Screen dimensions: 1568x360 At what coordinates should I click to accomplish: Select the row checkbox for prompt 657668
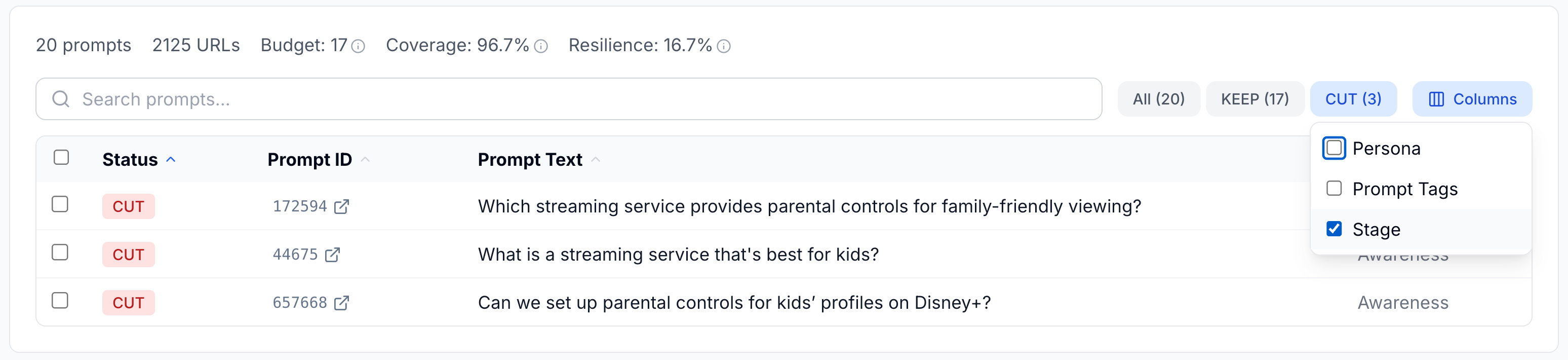coord(60,301)
